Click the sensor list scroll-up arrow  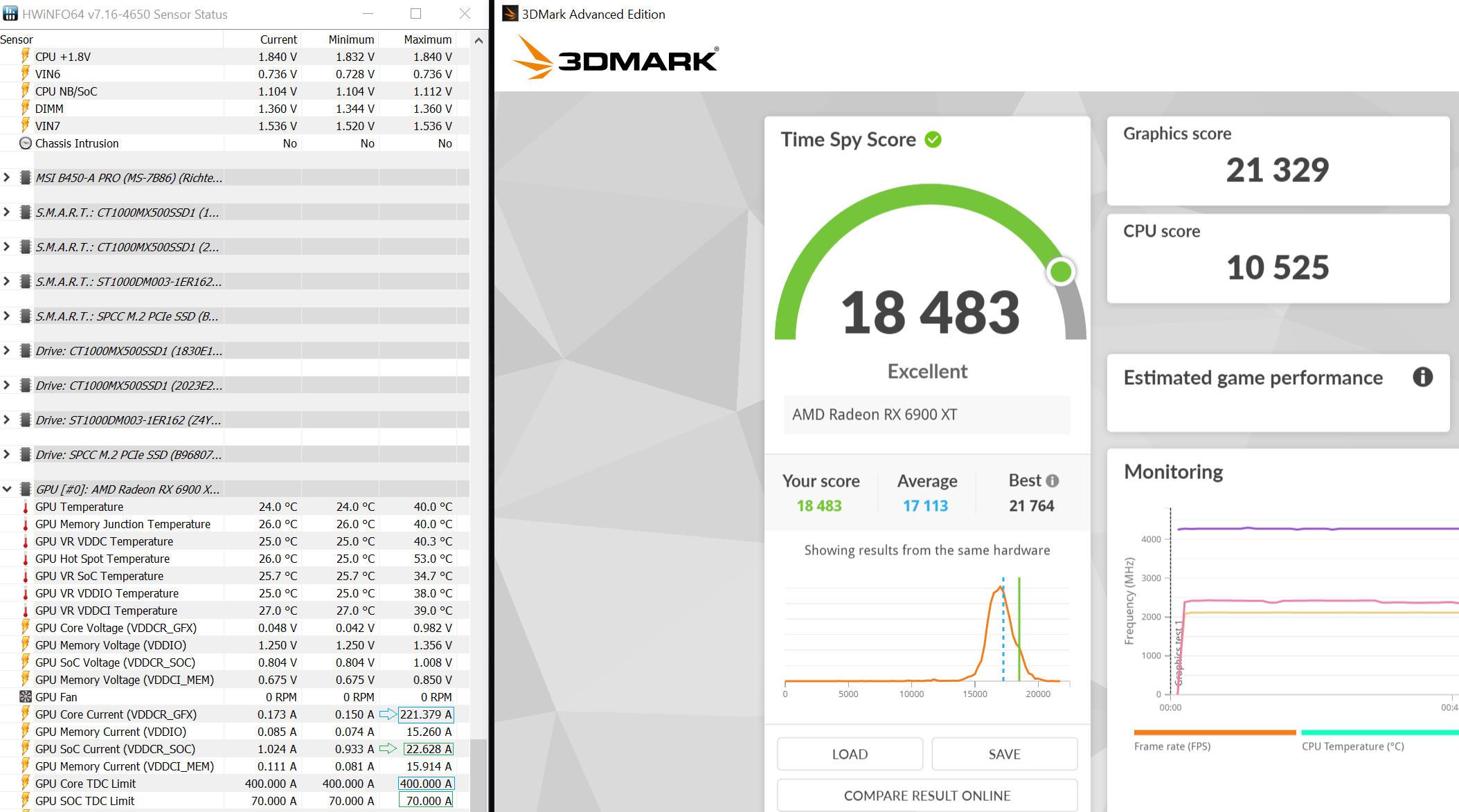(478, 40)
